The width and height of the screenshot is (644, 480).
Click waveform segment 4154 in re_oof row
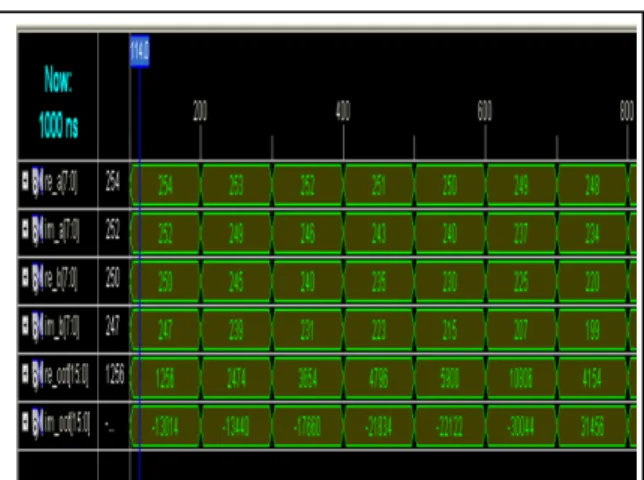592,379
